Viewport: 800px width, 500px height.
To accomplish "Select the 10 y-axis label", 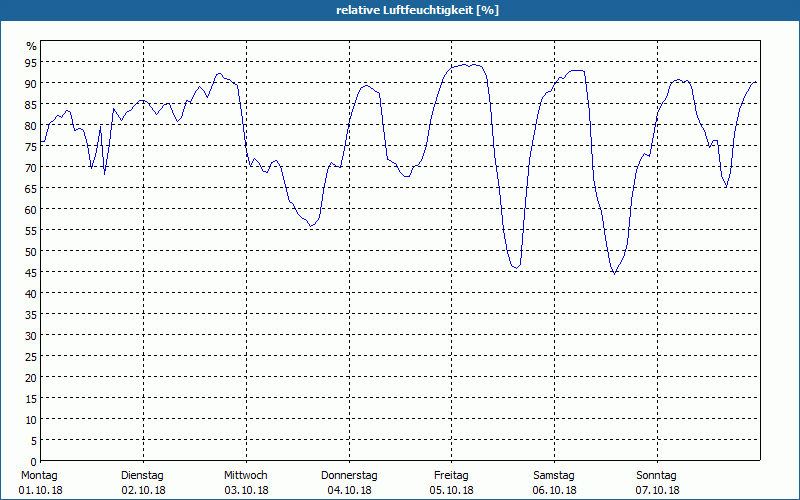I will (x=32, y=419).
